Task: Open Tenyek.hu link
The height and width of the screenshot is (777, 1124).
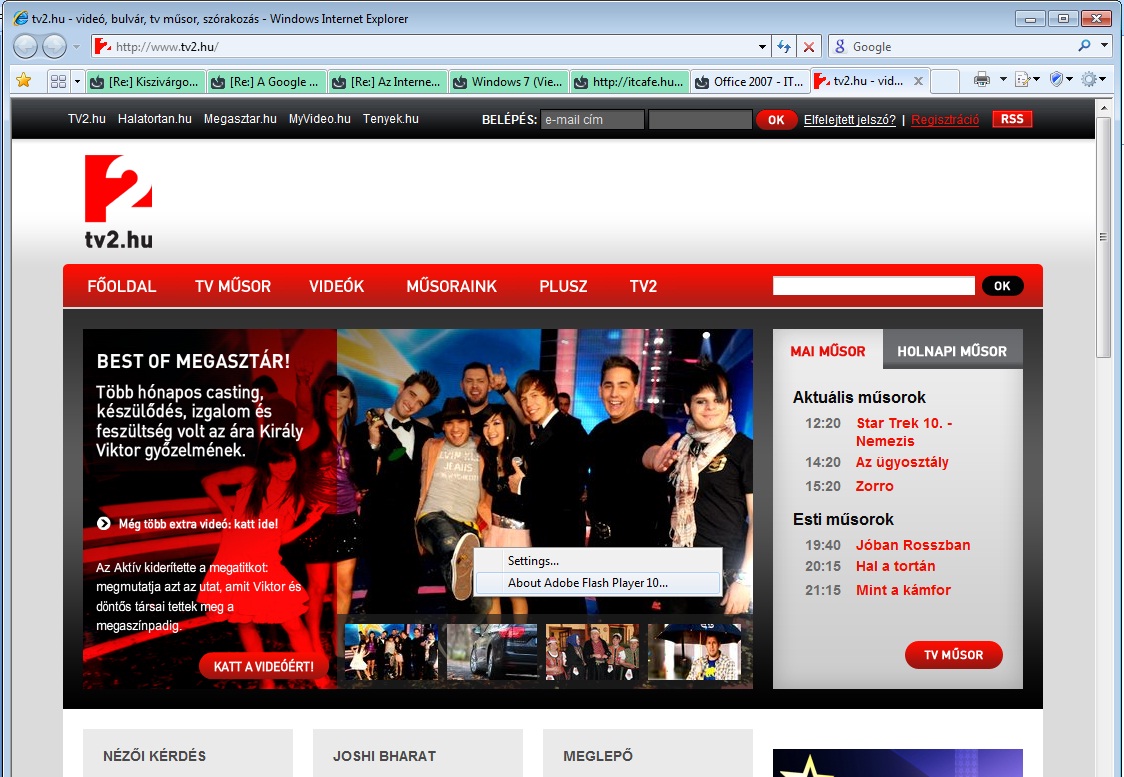Action: [x=391, y=119]
